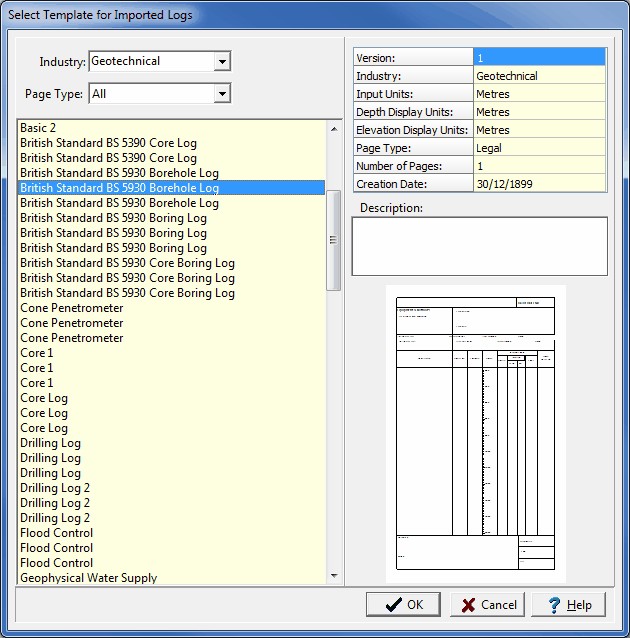The width and height of the screenshot is (630, 638).
Task: Expand the Page Type dropdown
Action: tap(222, 94)
